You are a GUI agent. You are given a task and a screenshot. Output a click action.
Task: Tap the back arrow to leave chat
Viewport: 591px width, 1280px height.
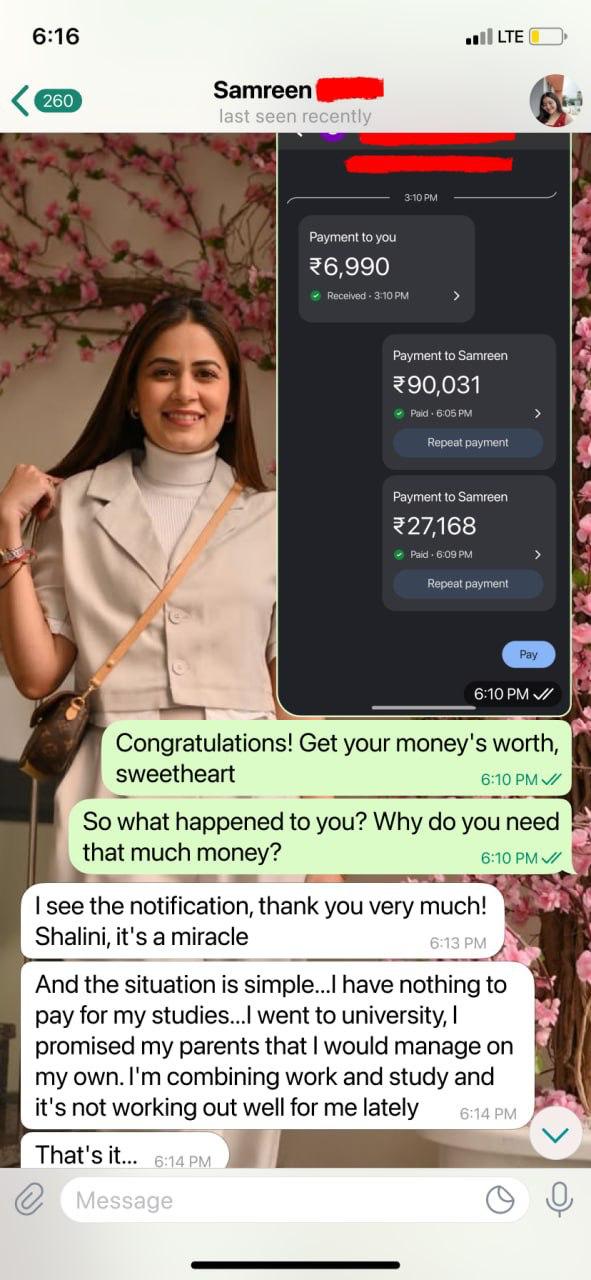point(20,101)
